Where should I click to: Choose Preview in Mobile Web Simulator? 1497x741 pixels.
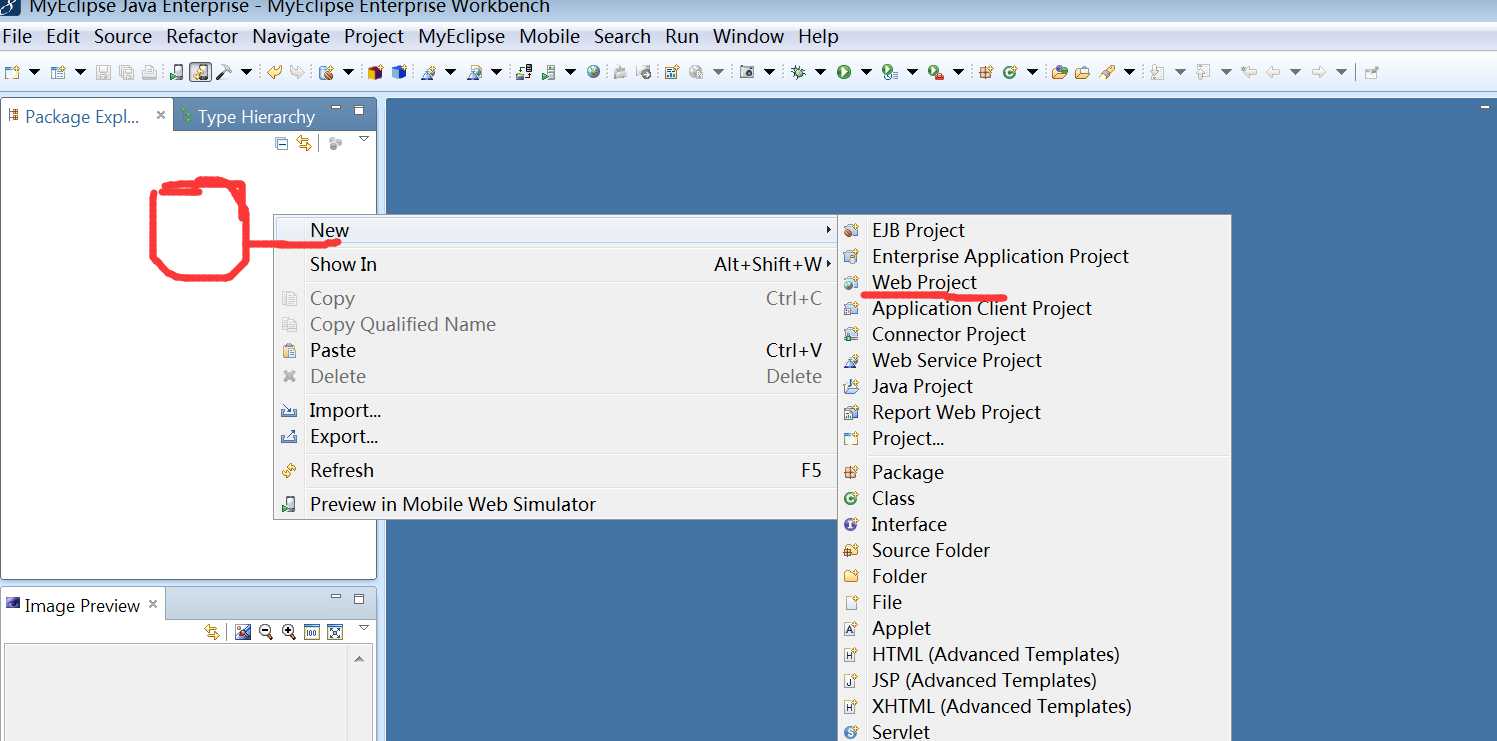coord(453,505)
